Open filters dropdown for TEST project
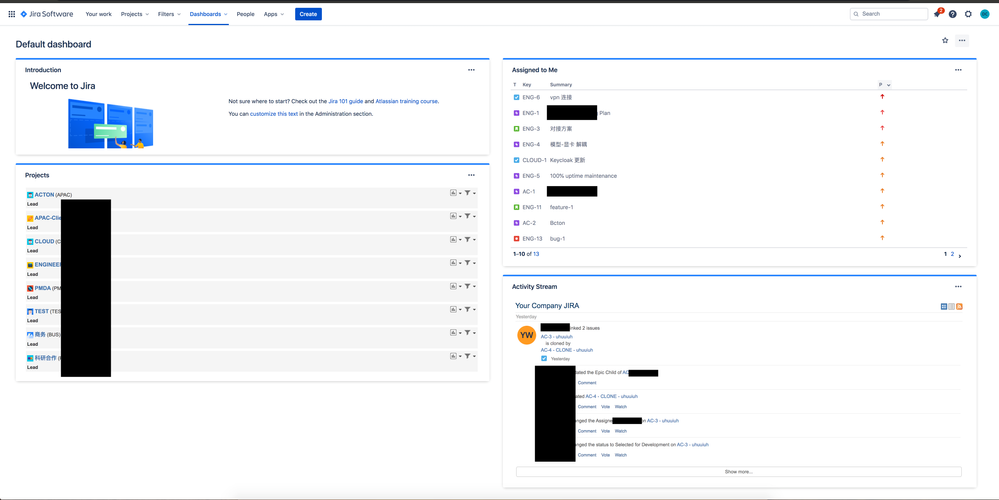 pos(470,310)
